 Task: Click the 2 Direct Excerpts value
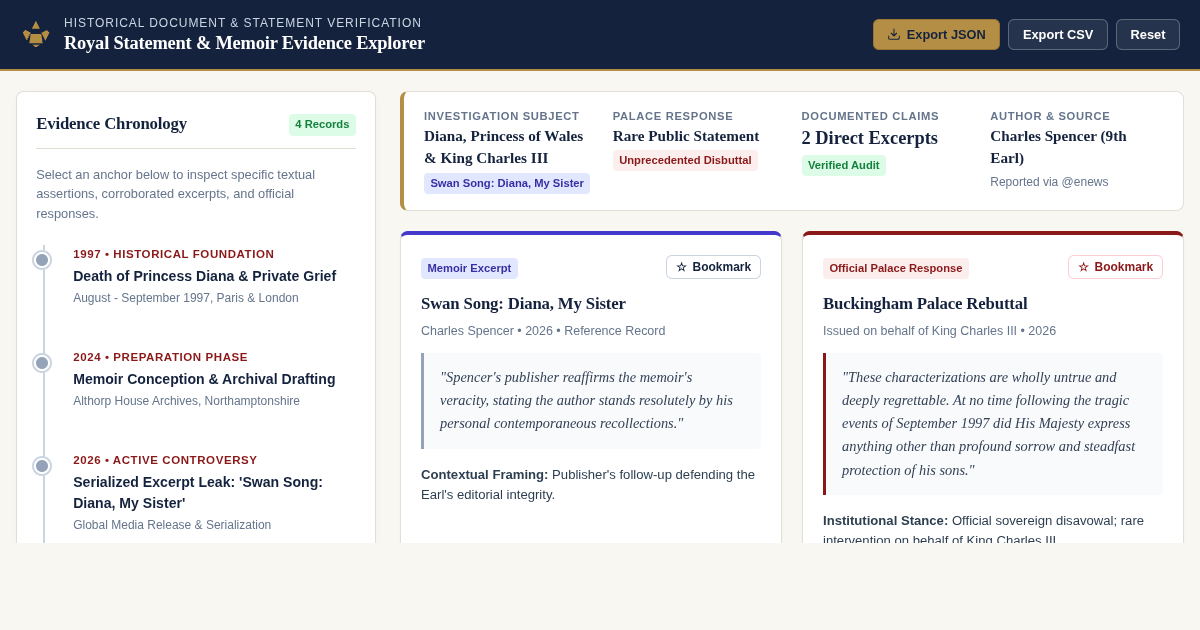coord(870,138)
